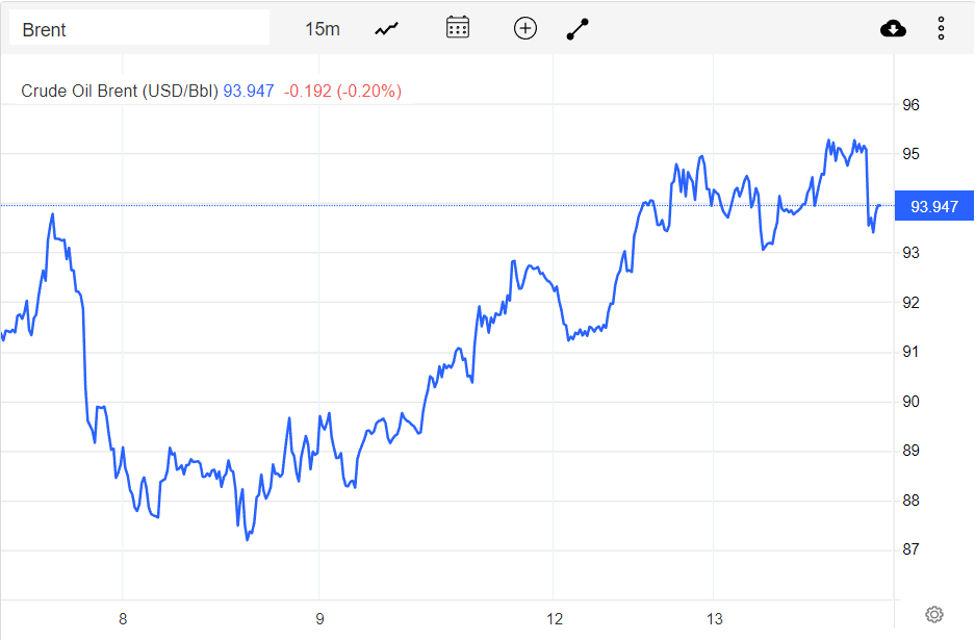Open the calendar date range picker
Screen dimensions: 977x641
click(x=458, y=28)
